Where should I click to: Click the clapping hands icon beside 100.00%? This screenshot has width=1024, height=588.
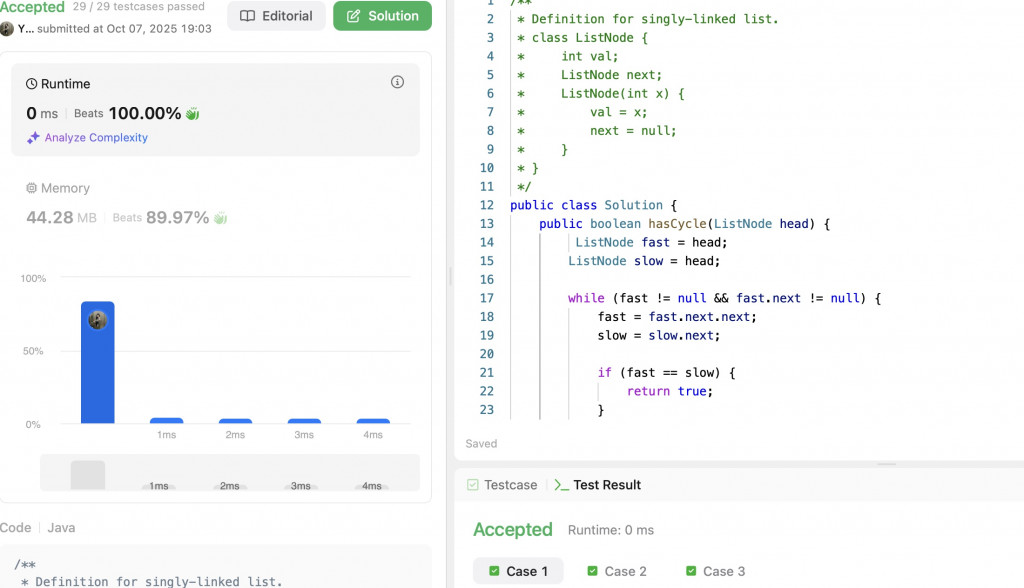tap(192, 114)
